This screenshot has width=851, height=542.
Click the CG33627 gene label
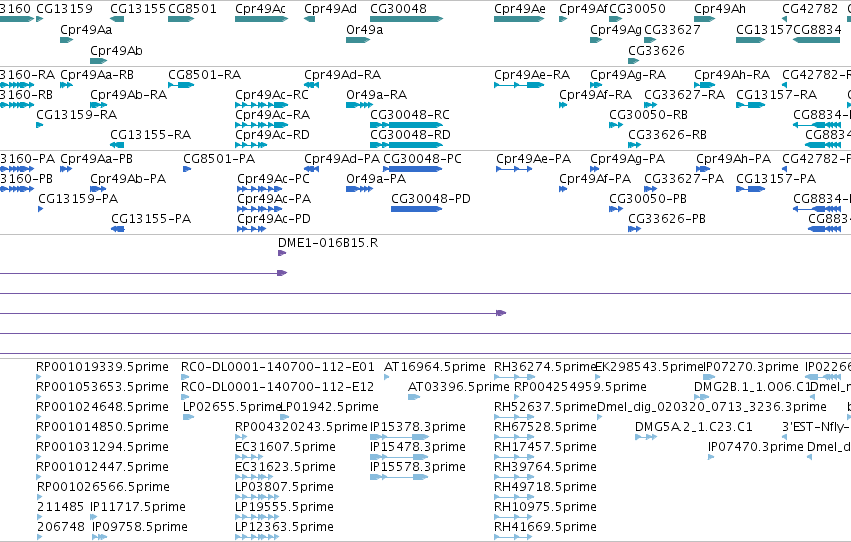pos(672,30)
